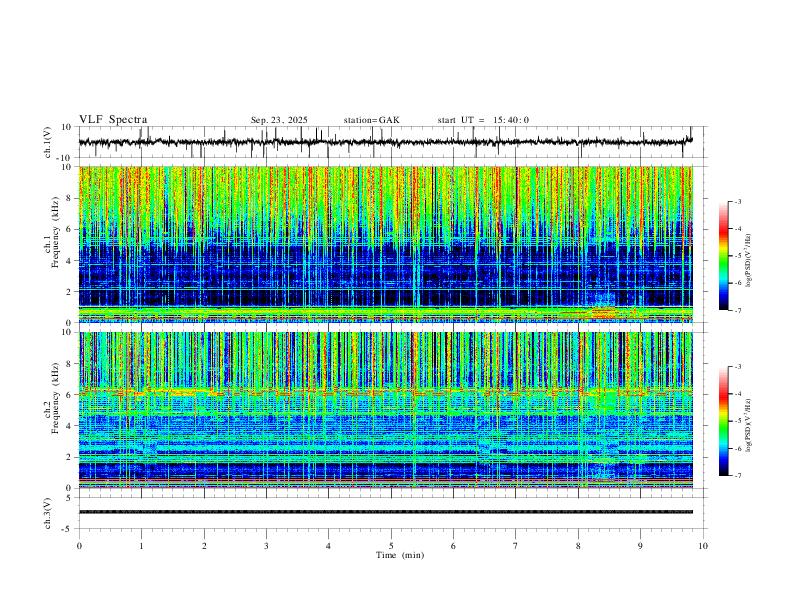Click the "-5" tick on ch.2 colorbar
Image resolution: width=792 pixels, height=612 pixels.
pyautogui.click(x=737, y=421)
